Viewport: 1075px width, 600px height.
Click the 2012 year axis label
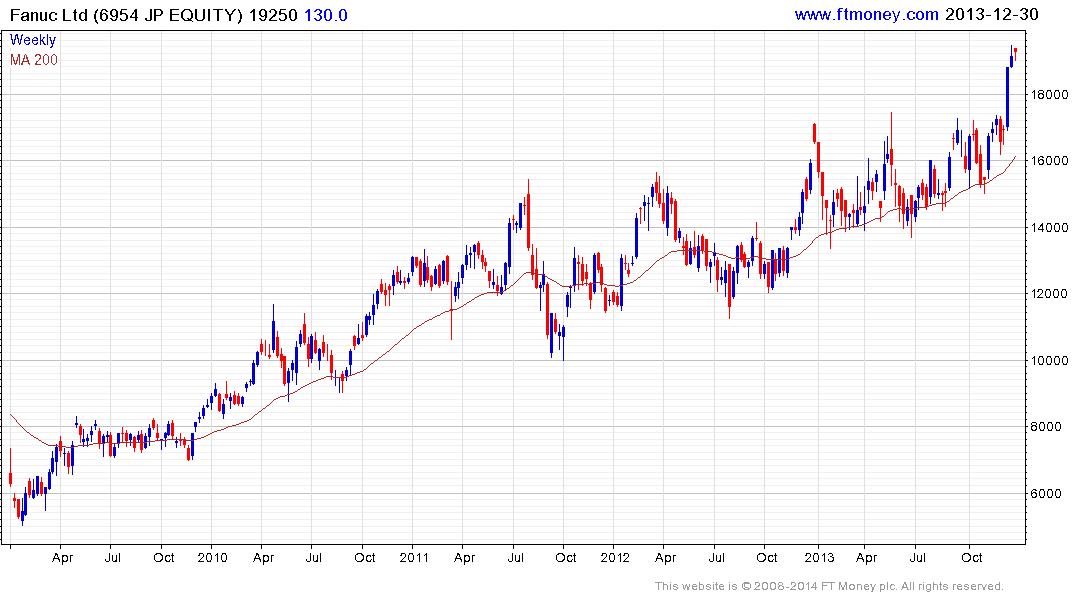pyautogui.click(x=615, y=557)
